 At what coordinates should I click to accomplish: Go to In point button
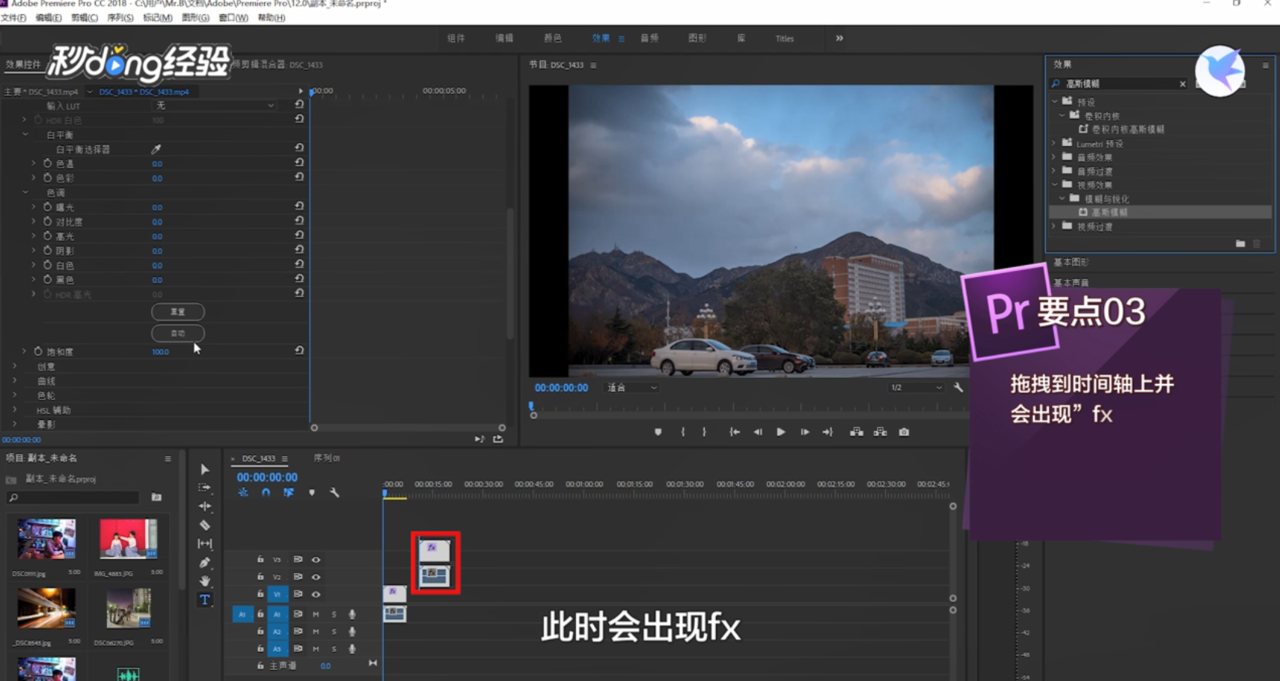coord(735,432)
